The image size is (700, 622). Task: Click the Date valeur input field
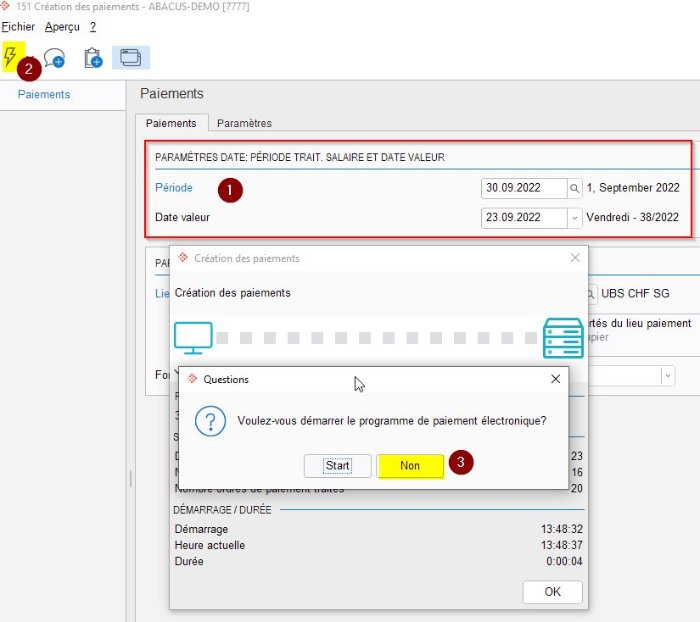click(524, 218)
